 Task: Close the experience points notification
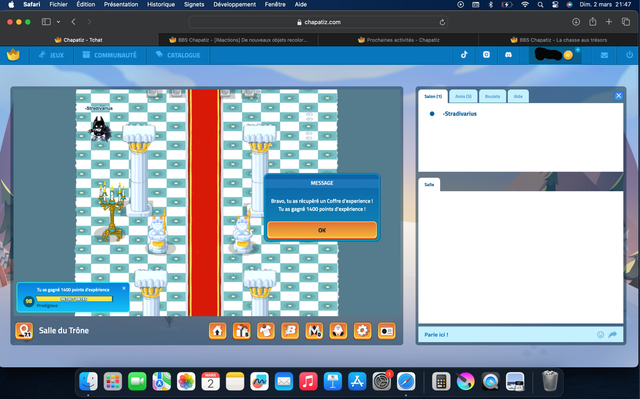coord(124,288)
